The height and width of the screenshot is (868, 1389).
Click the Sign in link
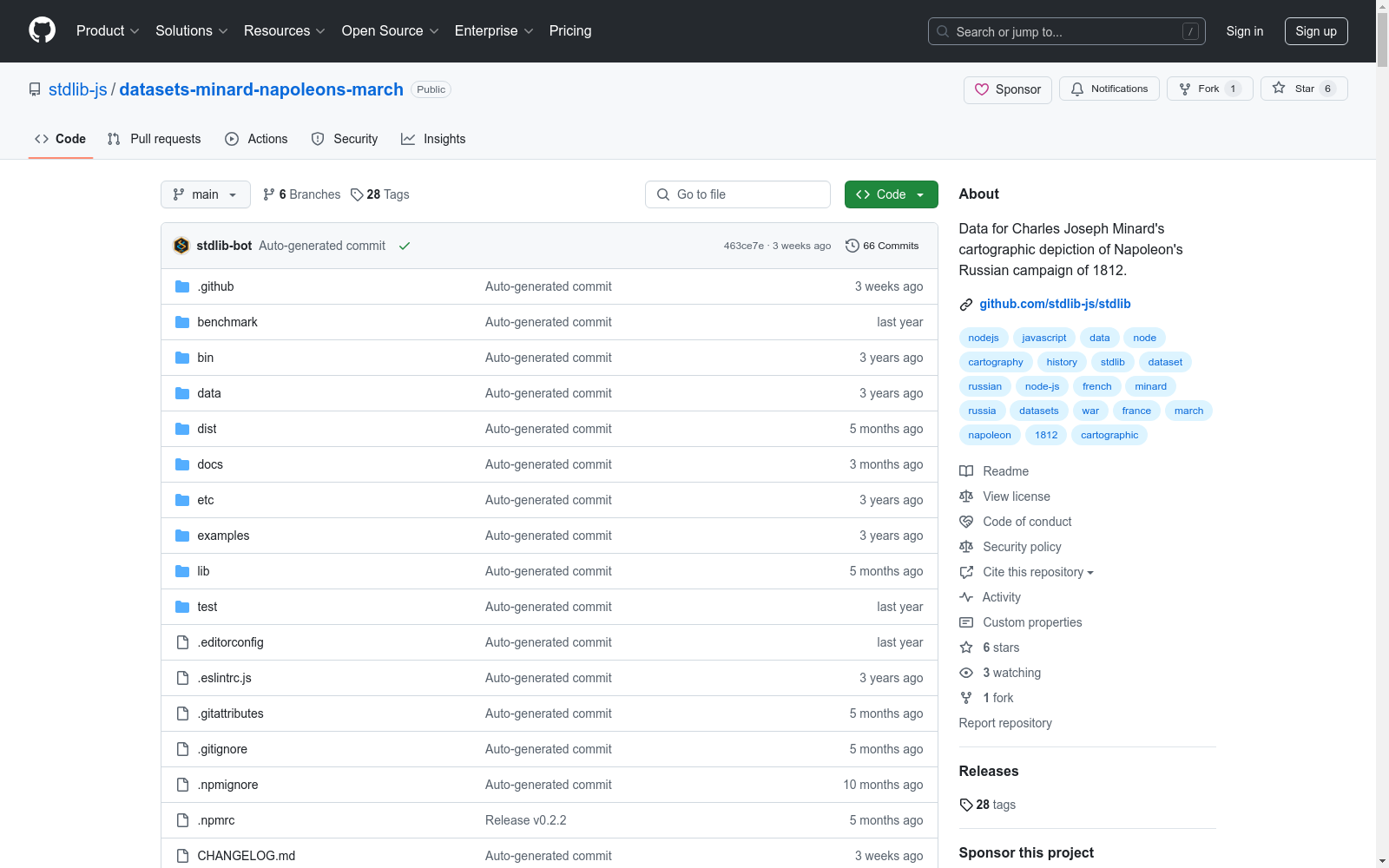point(1245,31)
